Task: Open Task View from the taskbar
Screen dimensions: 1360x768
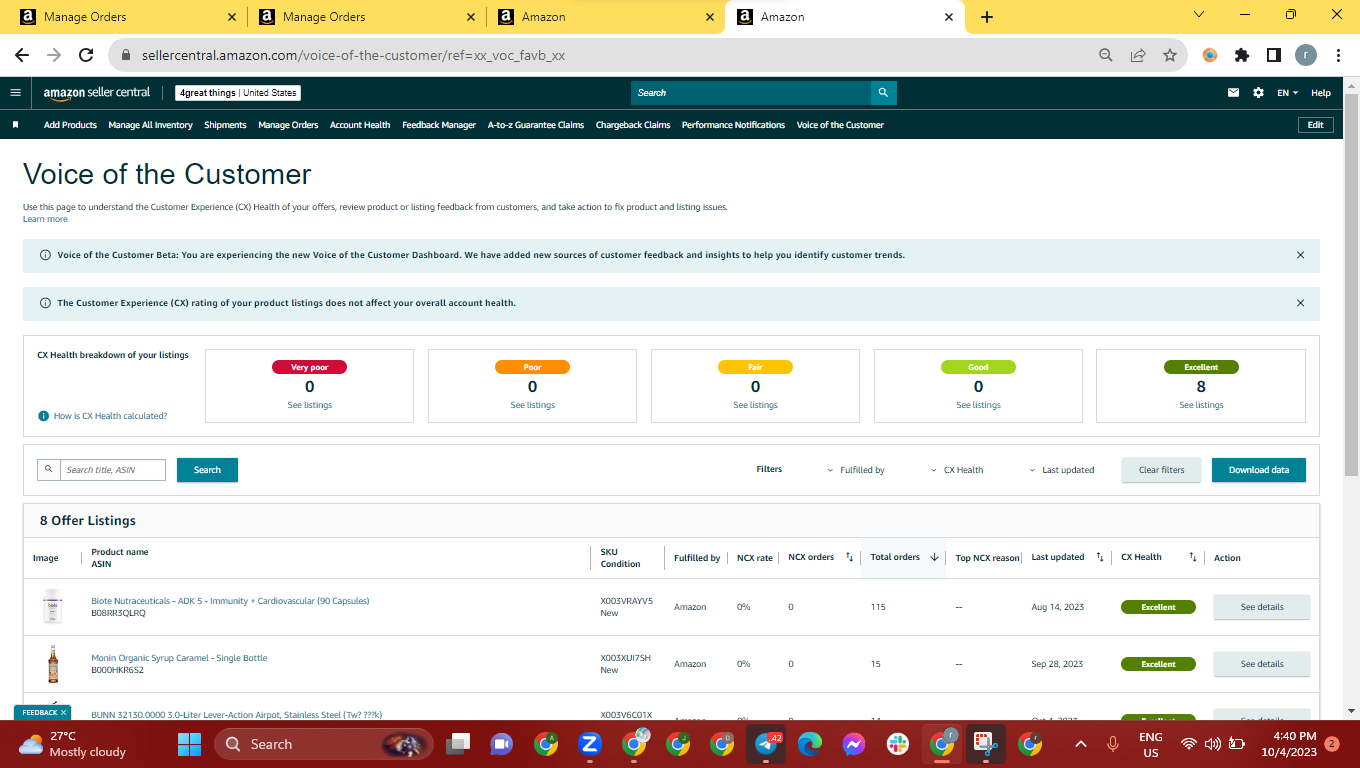Action: point(458,744)
